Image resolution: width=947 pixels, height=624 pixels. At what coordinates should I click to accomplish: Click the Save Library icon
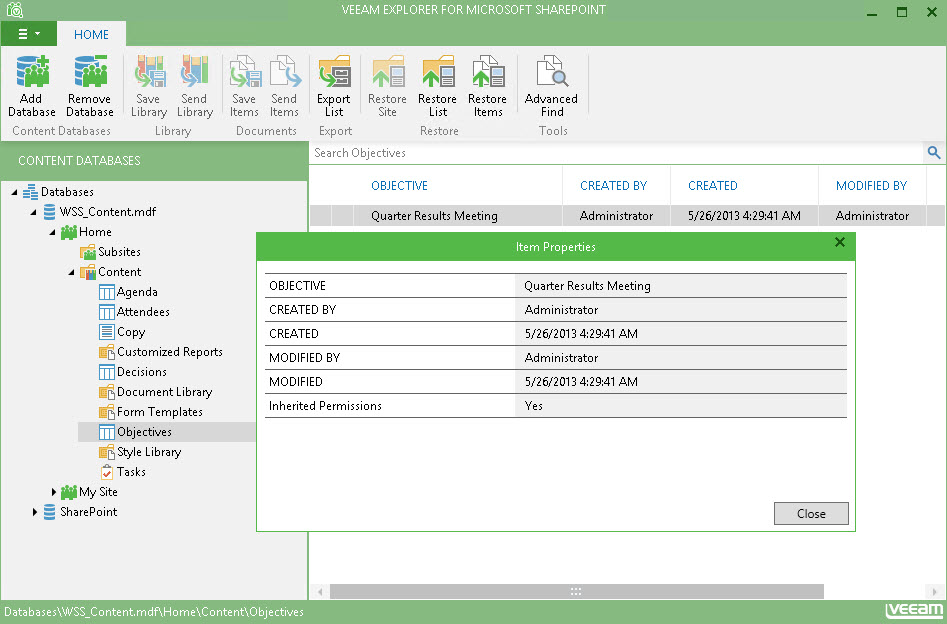pos(149,71)
